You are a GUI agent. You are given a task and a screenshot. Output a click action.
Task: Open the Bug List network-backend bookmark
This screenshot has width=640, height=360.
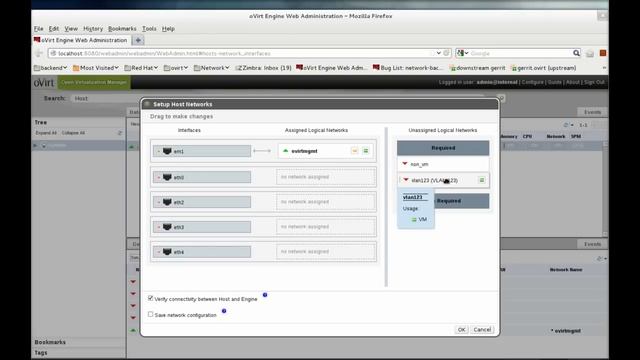pyautogui.click(x=407, y=68)
